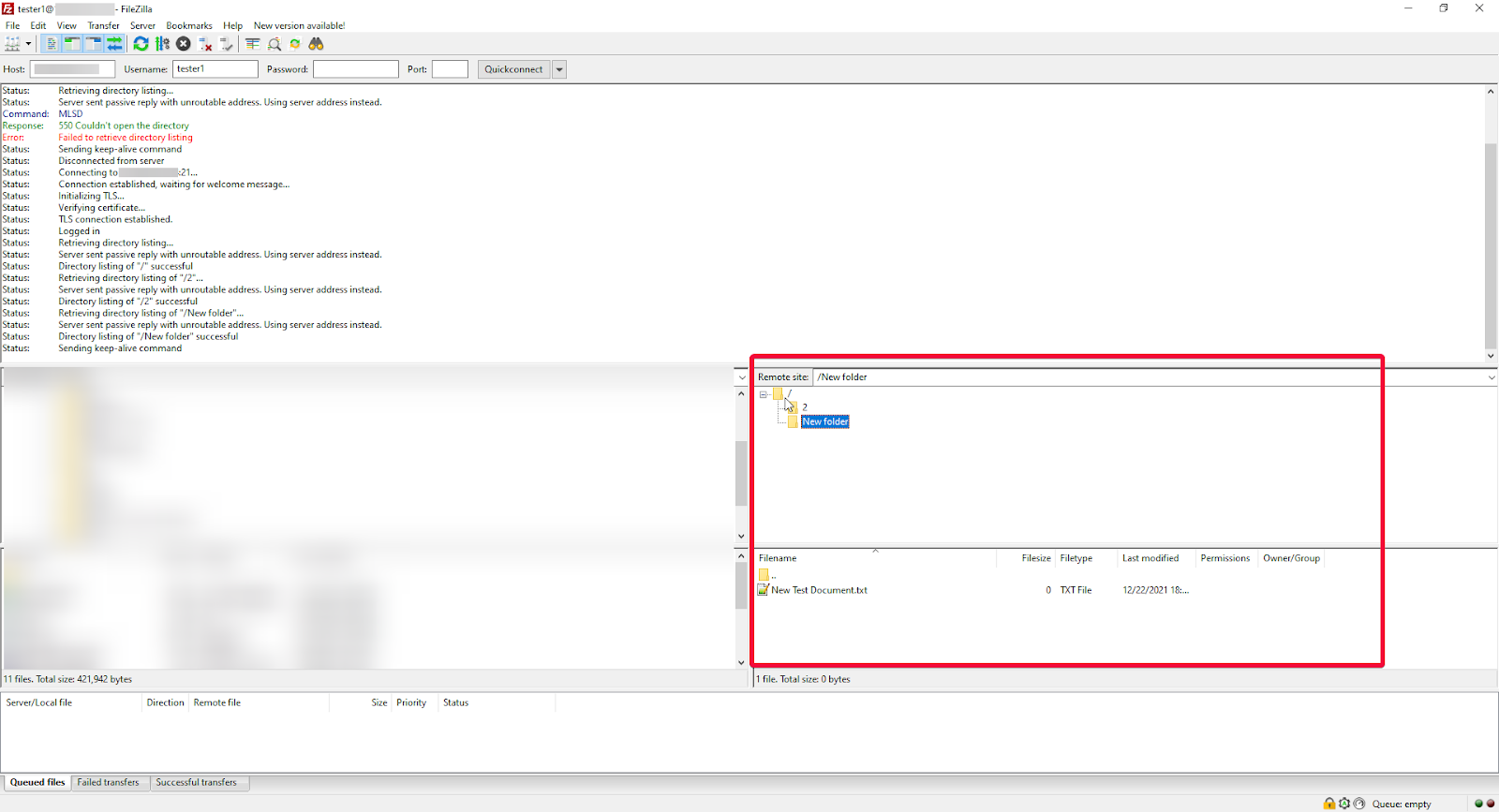Click the encryption padlock in status bar

pyautogui.click(x=1329, y=804)
